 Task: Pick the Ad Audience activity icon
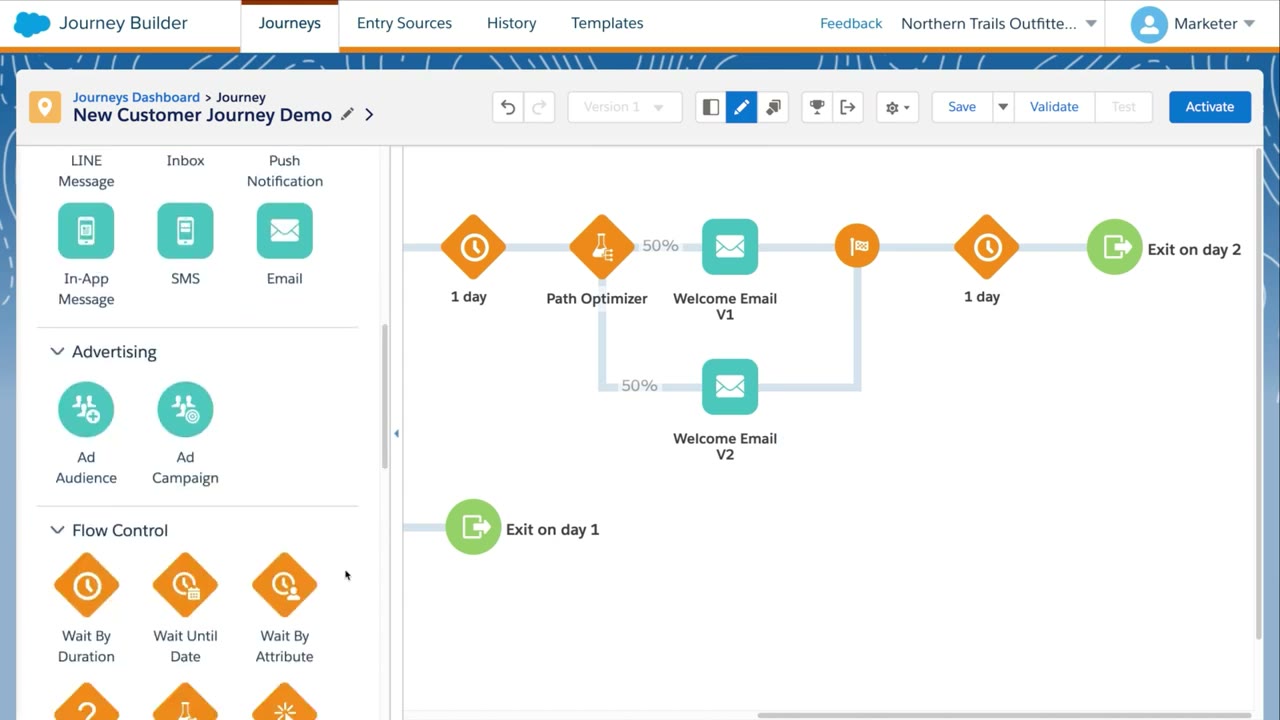click(86, 409)
